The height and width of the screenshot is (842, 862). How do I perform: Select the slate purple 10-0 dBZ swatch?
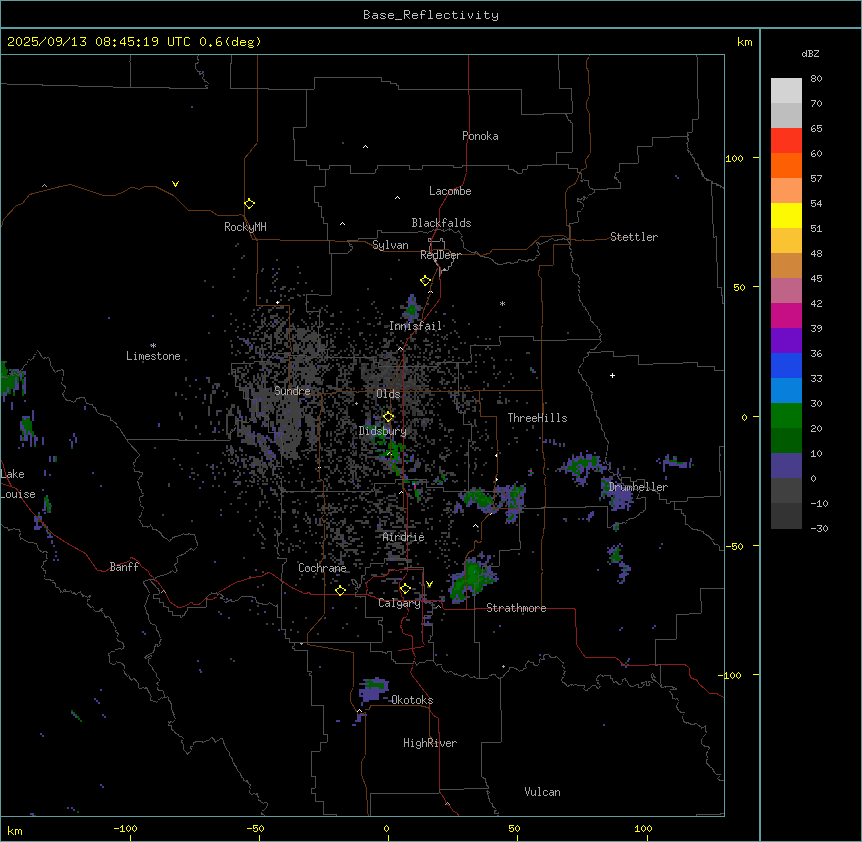point(786,466)
